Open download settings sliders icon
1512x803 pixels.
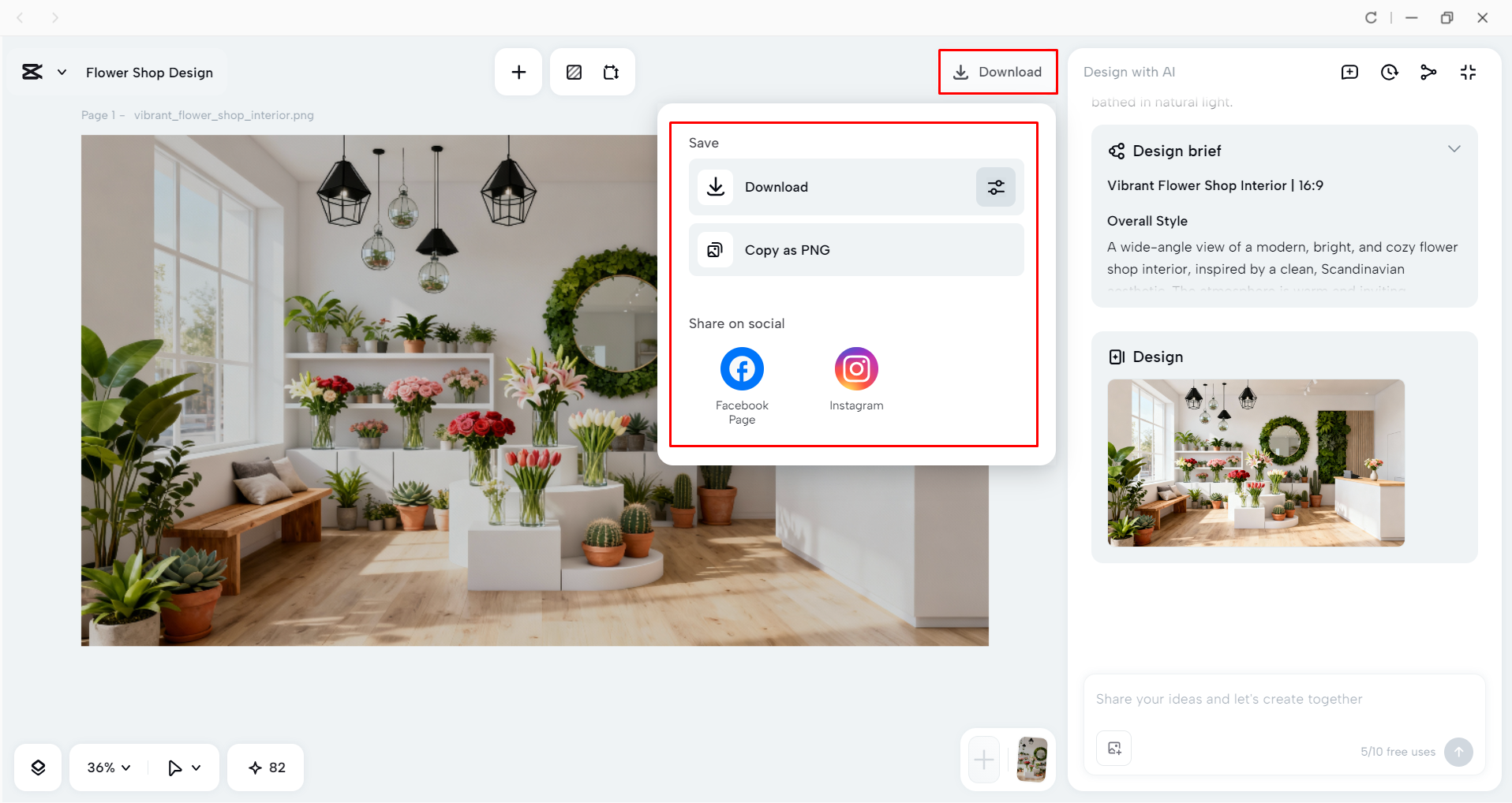pyautogui.click(x=996, y=187)
